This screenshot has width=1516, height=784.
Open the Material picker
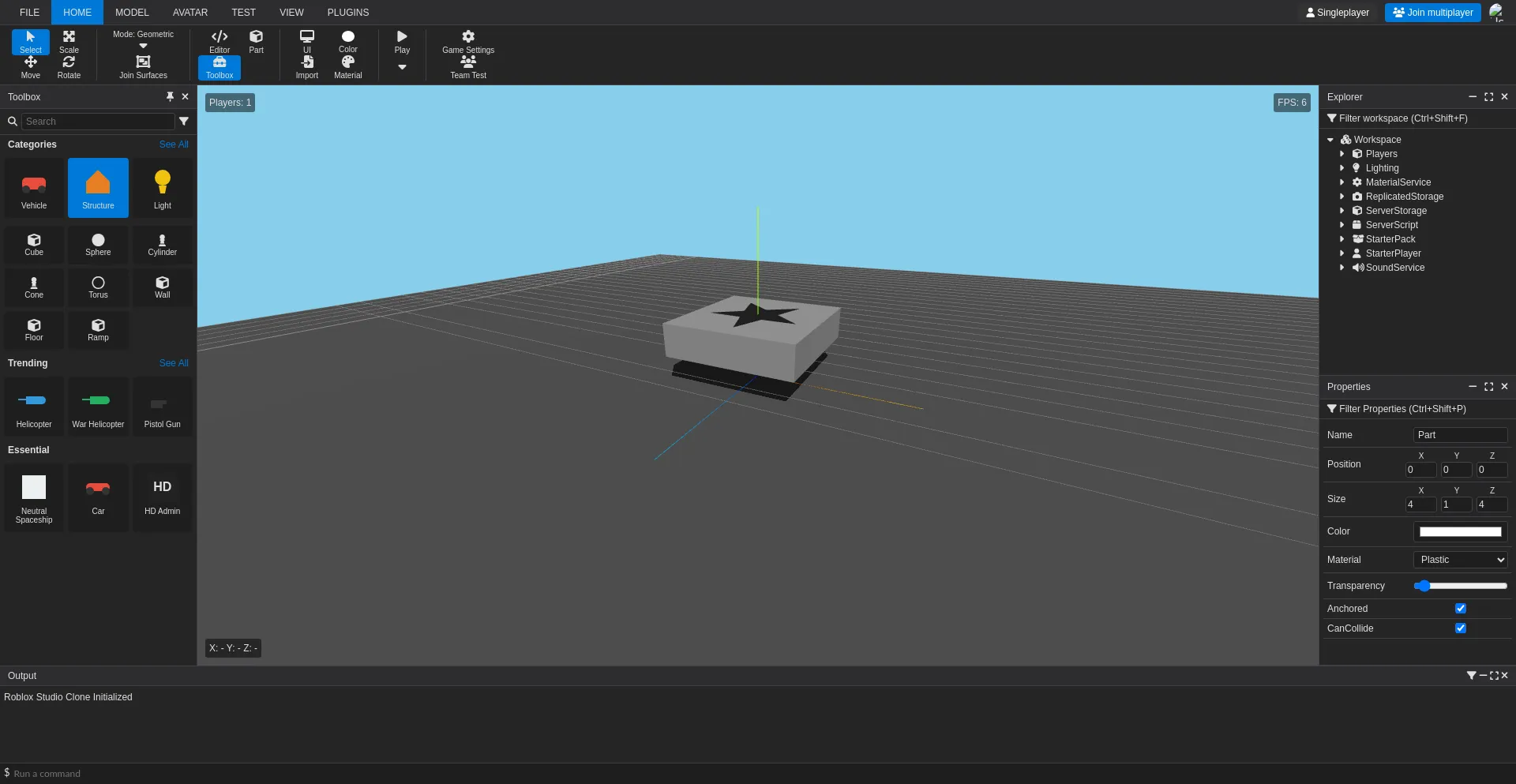coord(347,67)
